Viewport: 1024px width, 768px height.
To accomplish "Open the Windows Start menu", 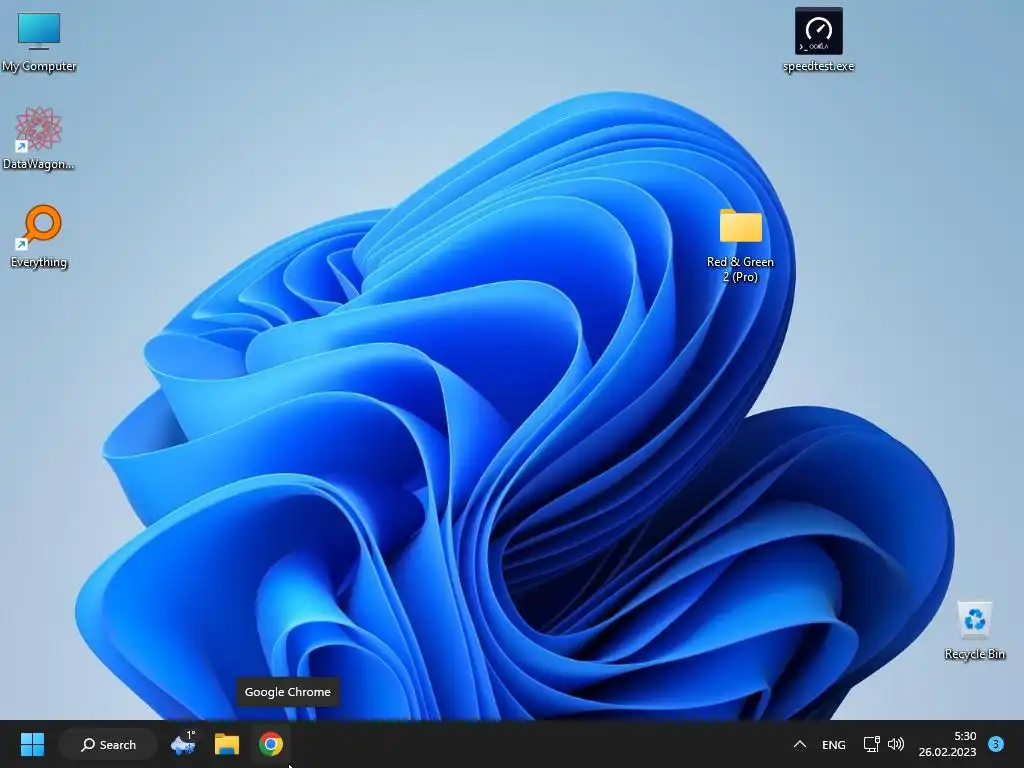I will [x=32, y=744].
